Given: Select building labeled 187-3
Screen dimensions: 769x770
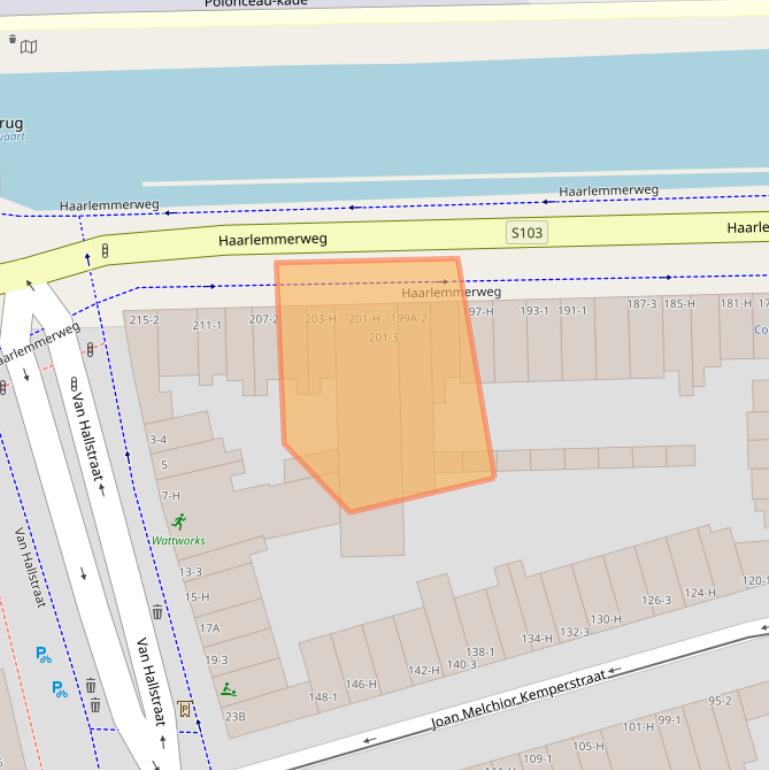Looking at the screenshot, I should (x=642, y=304).
